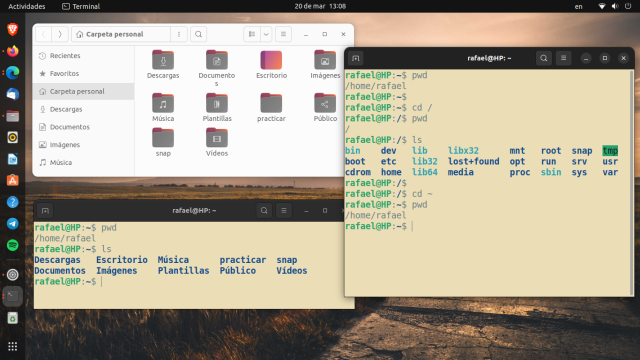Screen dimensions: 640x360
Task: Open the Descargas folder icon
Action: [x=163, y=60]
